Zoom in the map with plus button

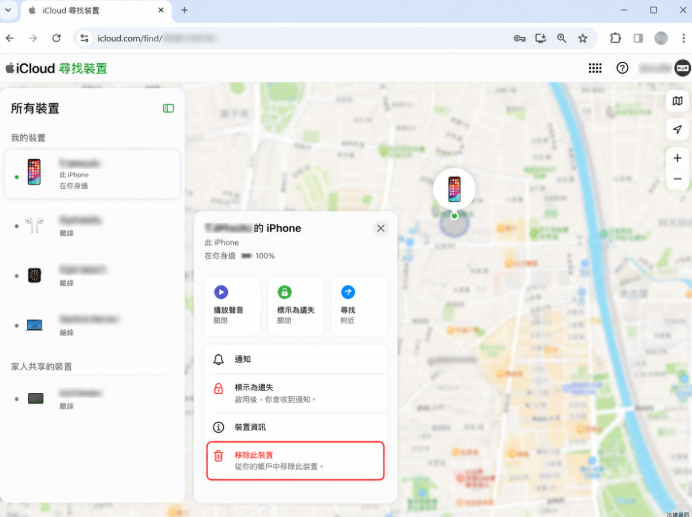pyautogui.click(x=677, y=158)
